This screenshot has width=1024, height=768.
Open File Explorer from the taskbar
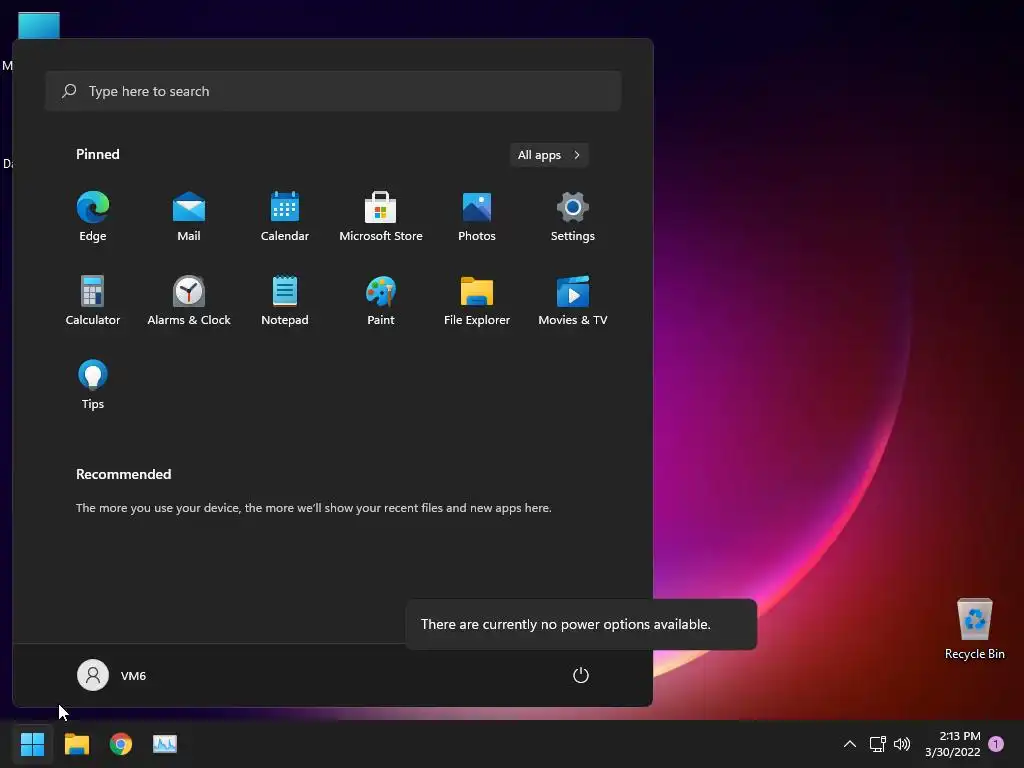tap(76, 744)
